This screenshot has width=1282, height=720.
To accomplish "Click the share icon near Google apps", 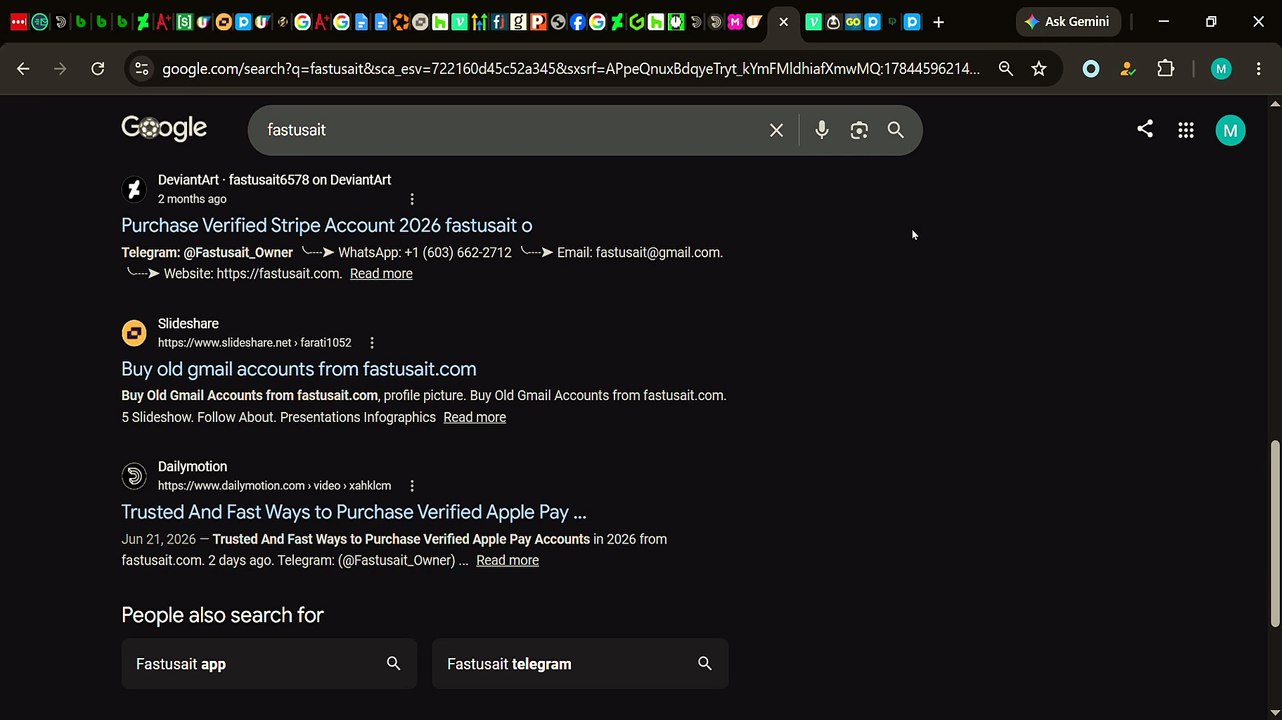I will pos(1145,129).
